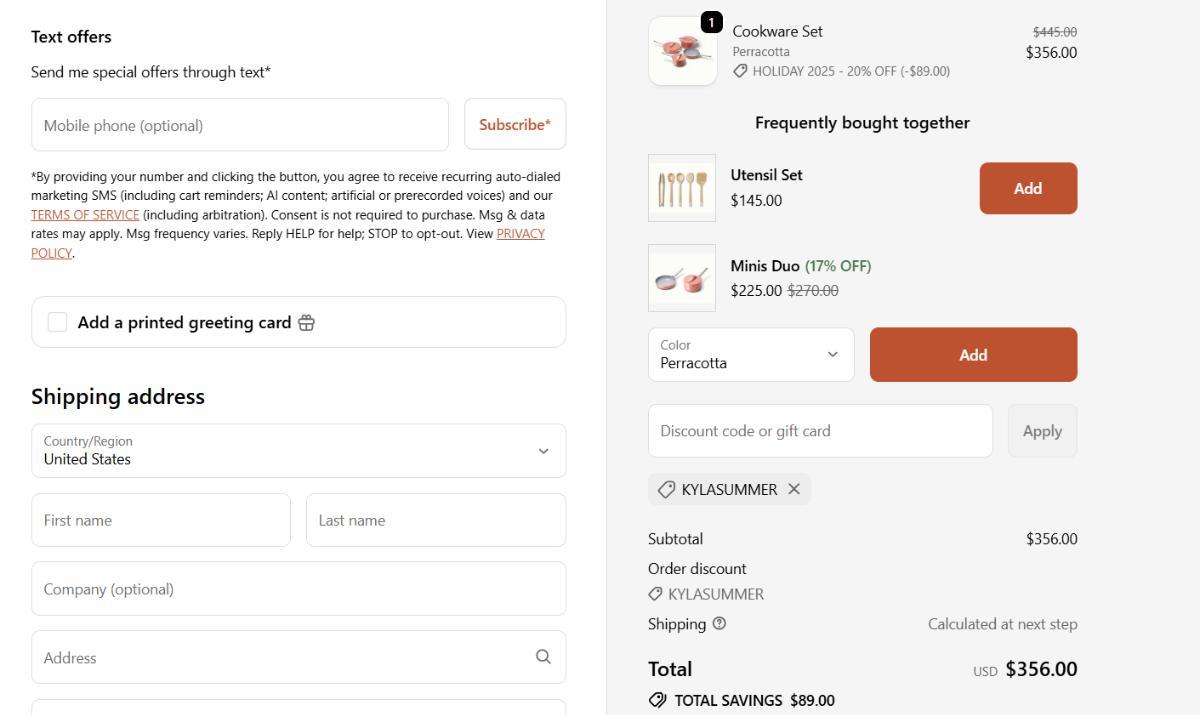
Task: Click the KYLASUMMER discount tag icon
Action: tap(666, 489)
